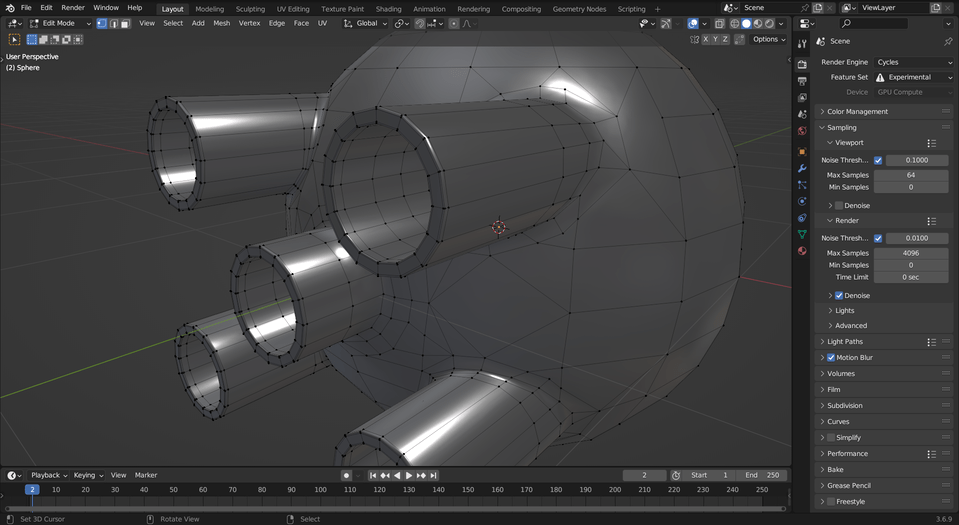Open the Mesh menu in viewport
This screenshot has width=959, height=525.
point(221,23)
